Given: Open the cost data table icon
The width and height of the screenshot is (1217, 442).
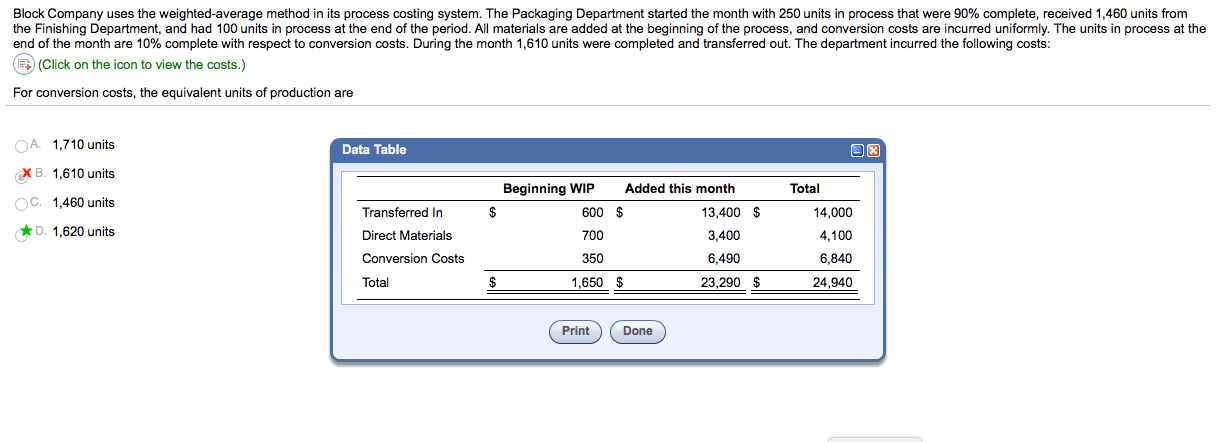Looking at the screenshot, I should [x=23, y=65].
